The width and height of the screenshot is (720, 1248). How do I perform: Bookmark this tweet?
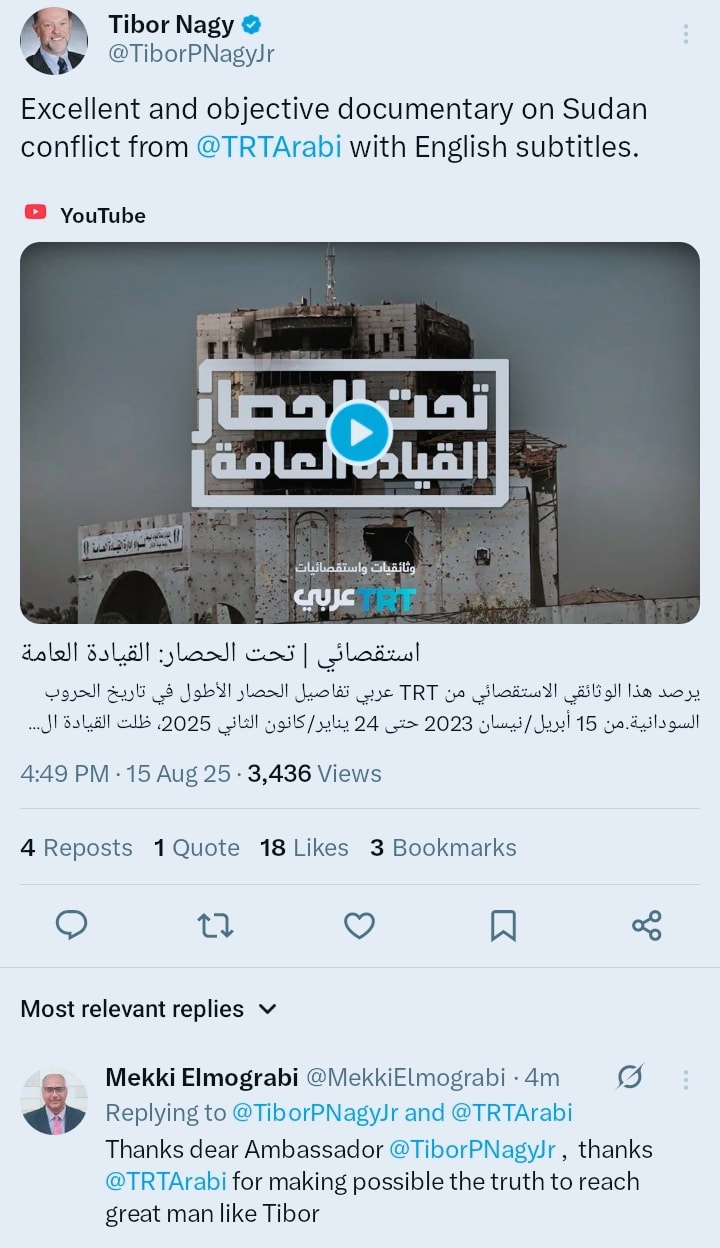503,925
